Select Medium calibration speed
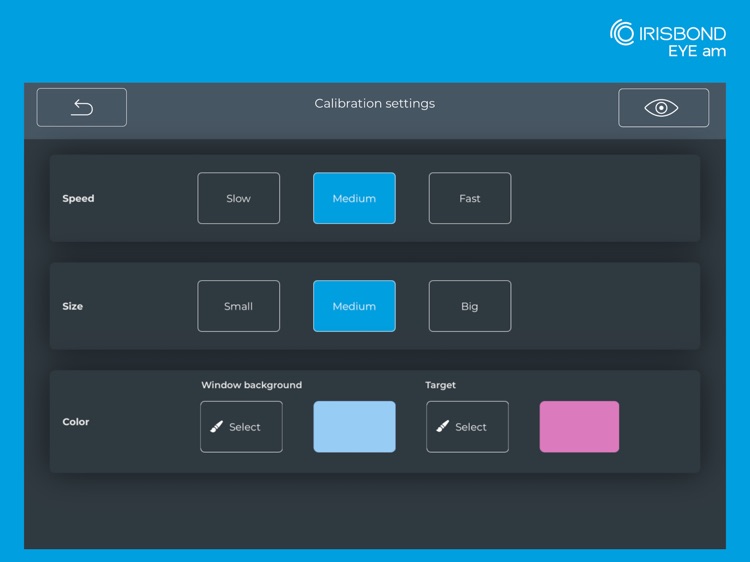 coord(354,198)
